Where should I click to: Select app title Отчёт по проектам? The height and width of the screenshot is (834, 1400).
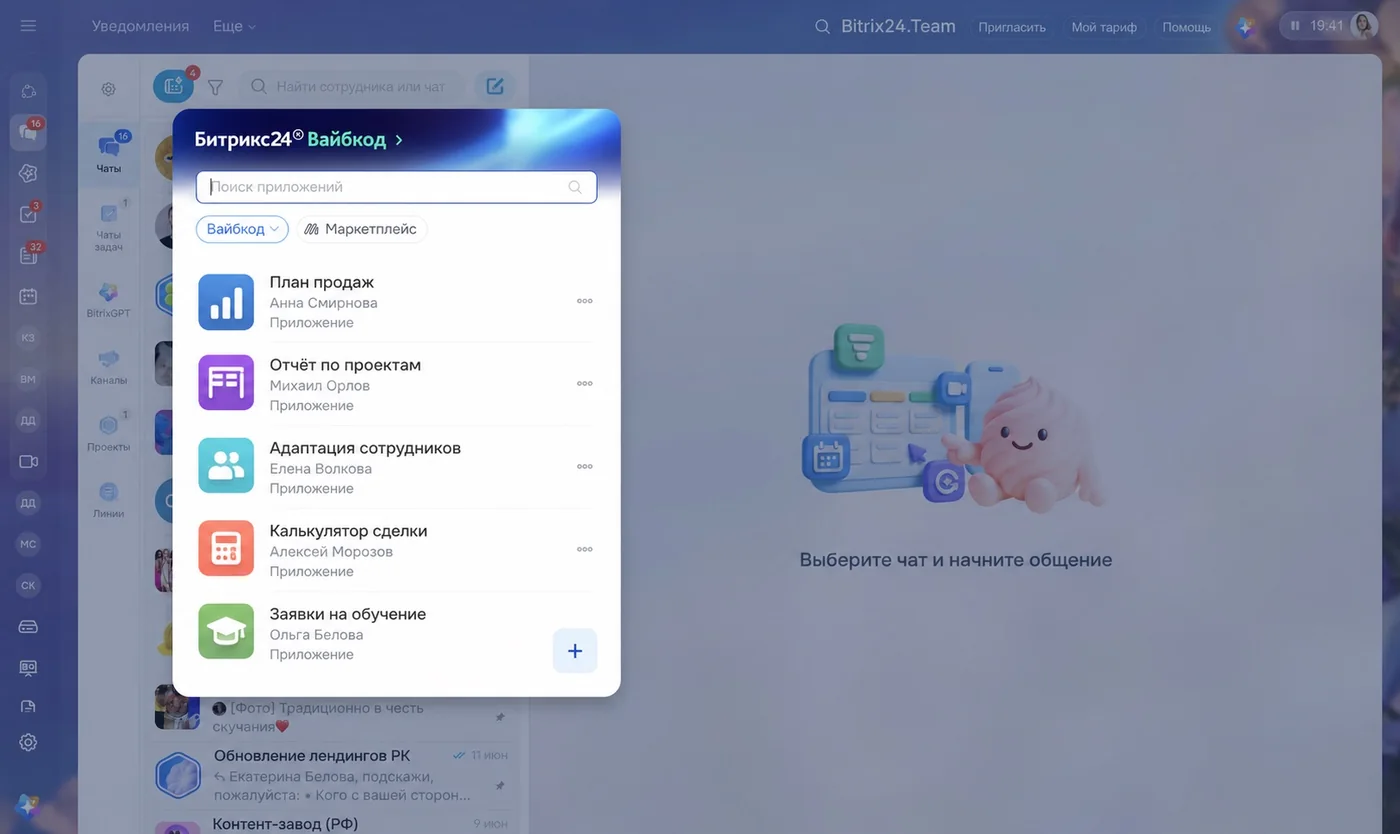345,365
